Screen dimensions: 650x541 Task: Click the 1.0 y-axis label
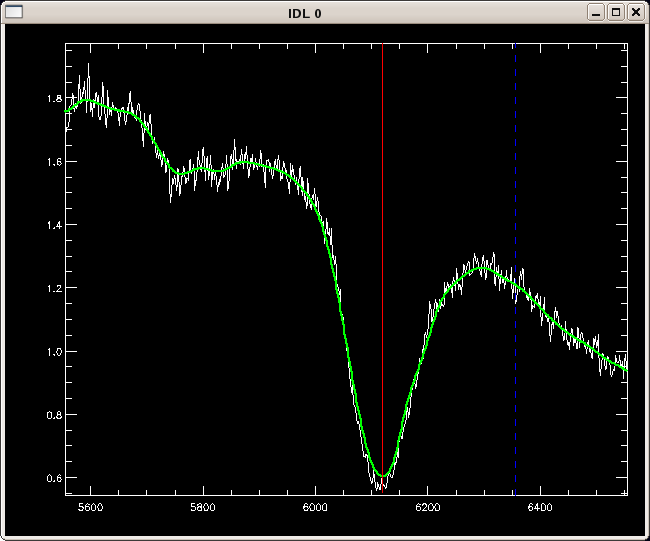(x=54, y=352)
